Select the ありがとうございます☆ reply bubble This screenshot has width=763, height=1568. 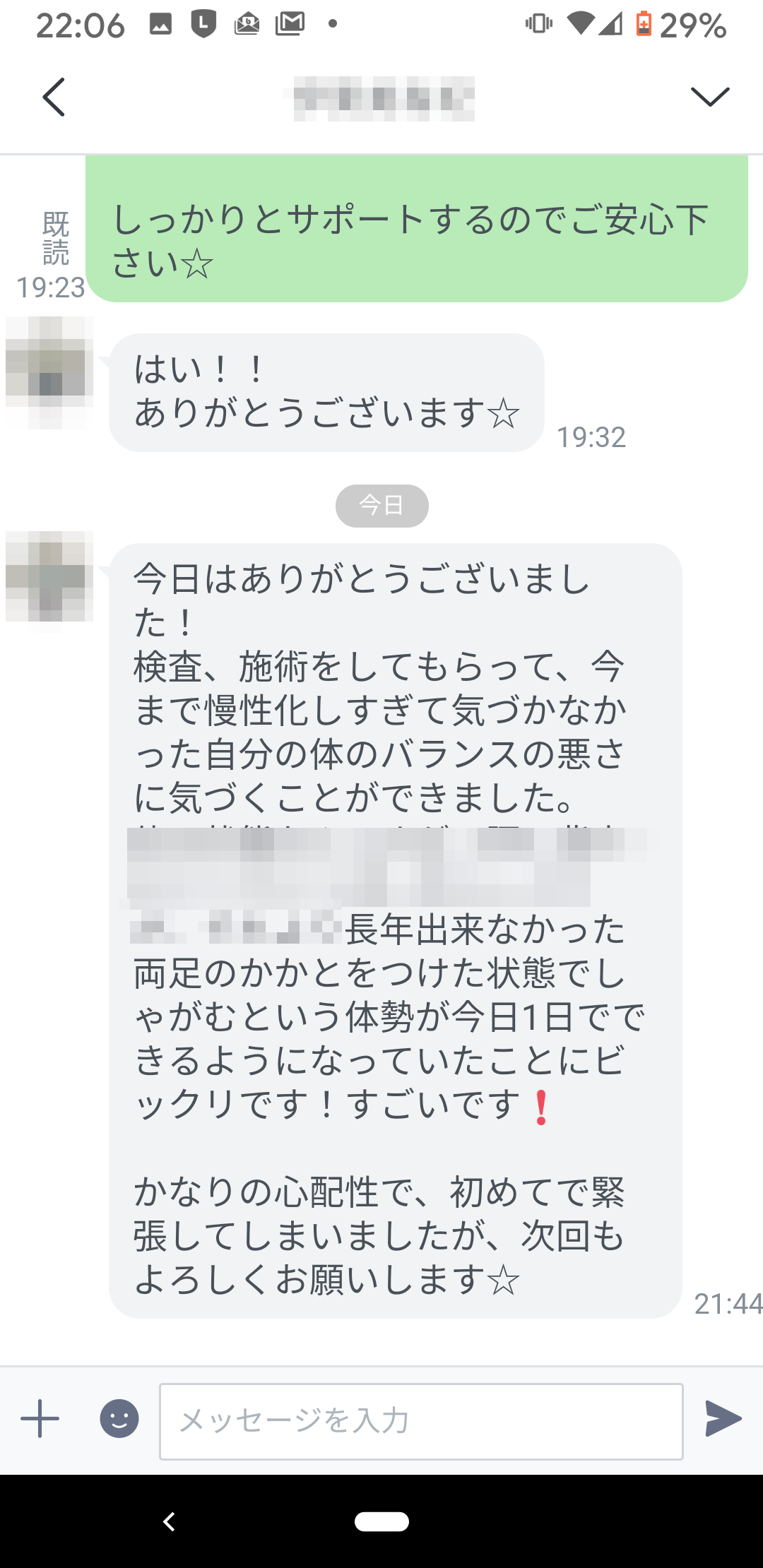tap(326, 393)
